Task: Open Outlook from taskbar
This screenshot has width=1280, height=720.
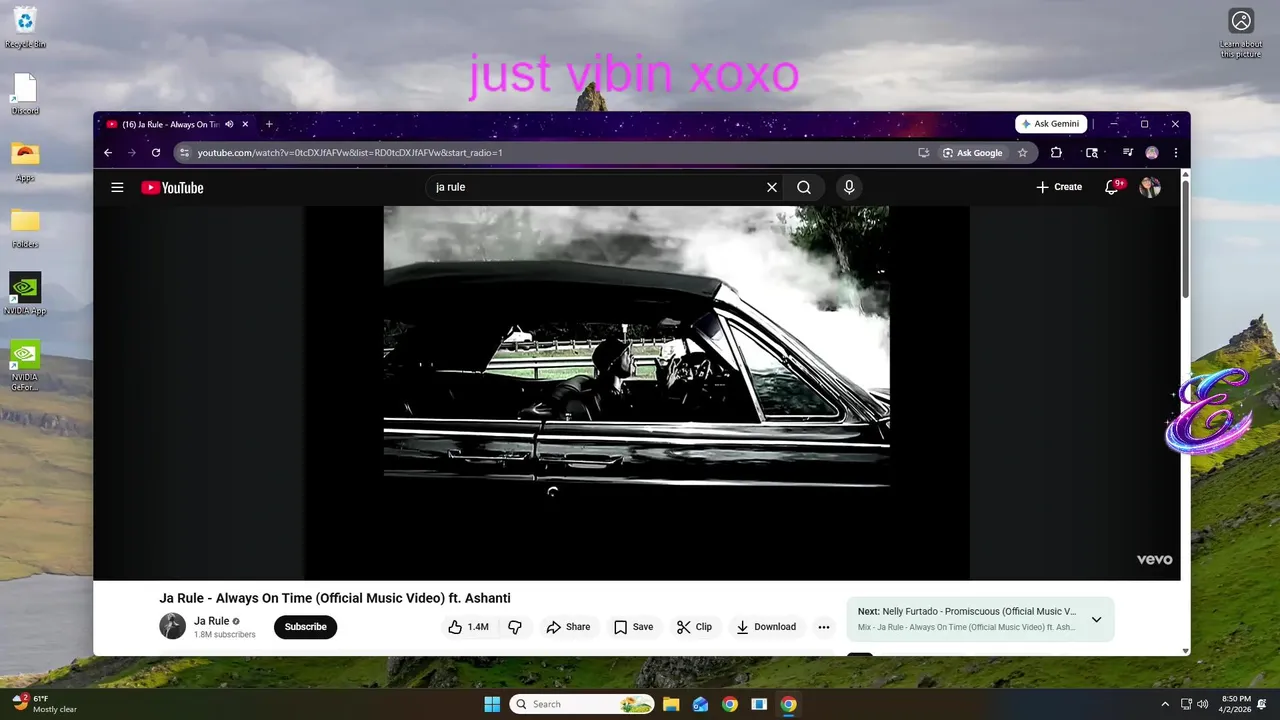Action: coord(701,704)
